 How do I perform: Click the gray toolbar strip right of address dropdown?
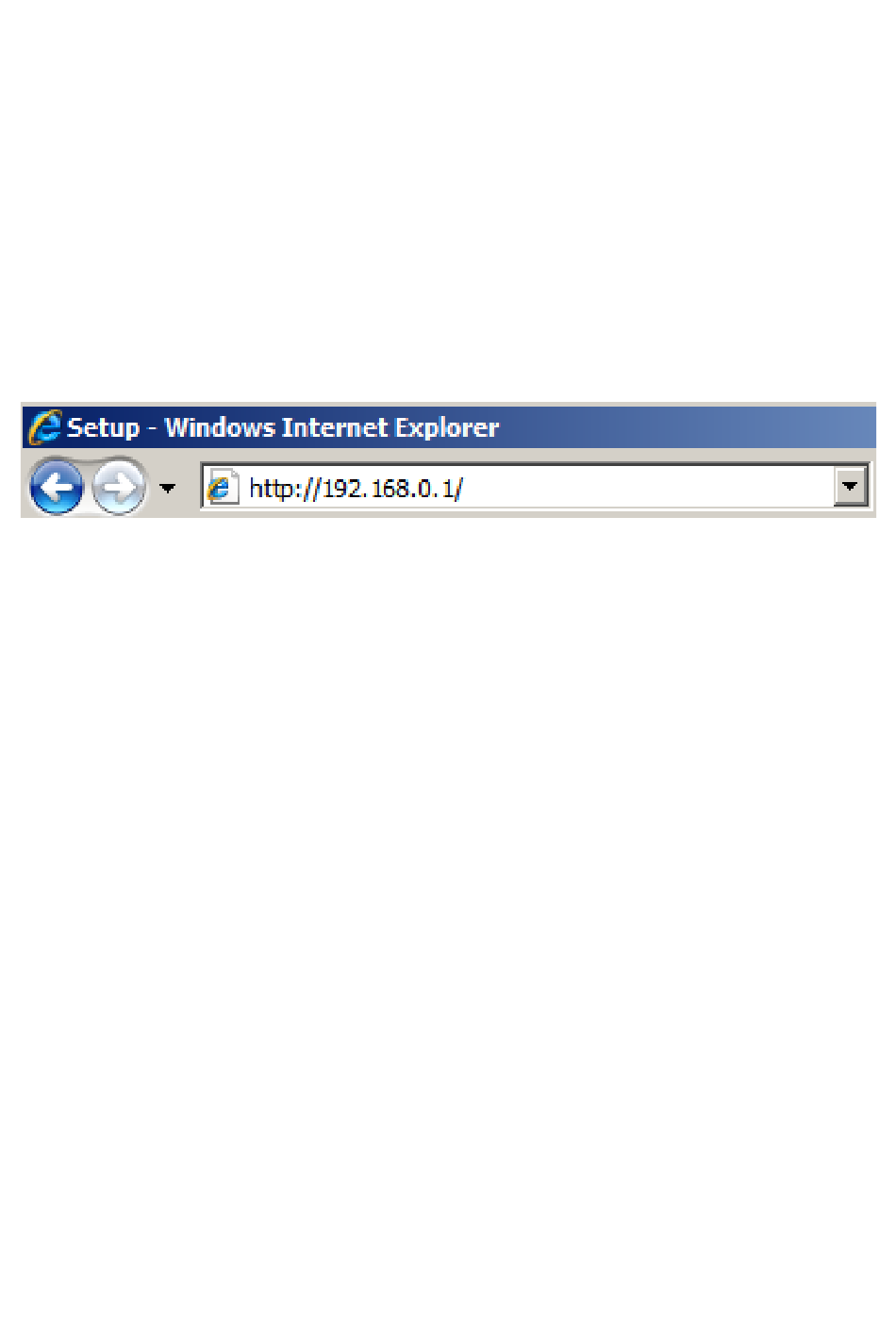(x=872, y=488)
